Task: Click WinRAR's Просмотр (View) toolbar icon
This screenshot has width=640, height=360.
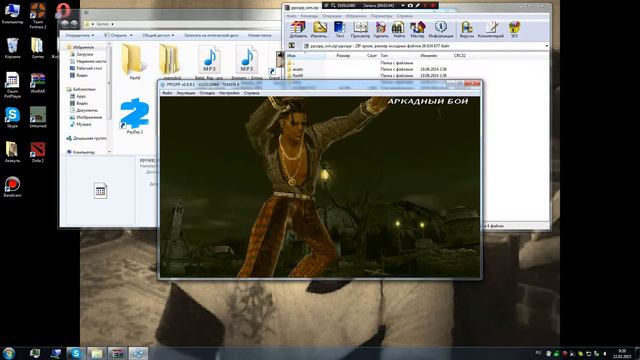Action: 360,29
